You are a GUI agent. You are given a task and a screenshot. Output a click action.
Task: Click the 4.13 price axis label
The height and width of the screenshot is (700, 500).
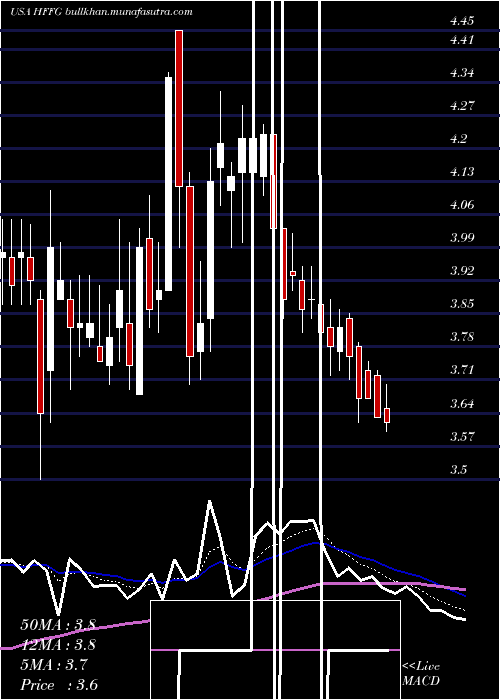(x=462, y=172)
